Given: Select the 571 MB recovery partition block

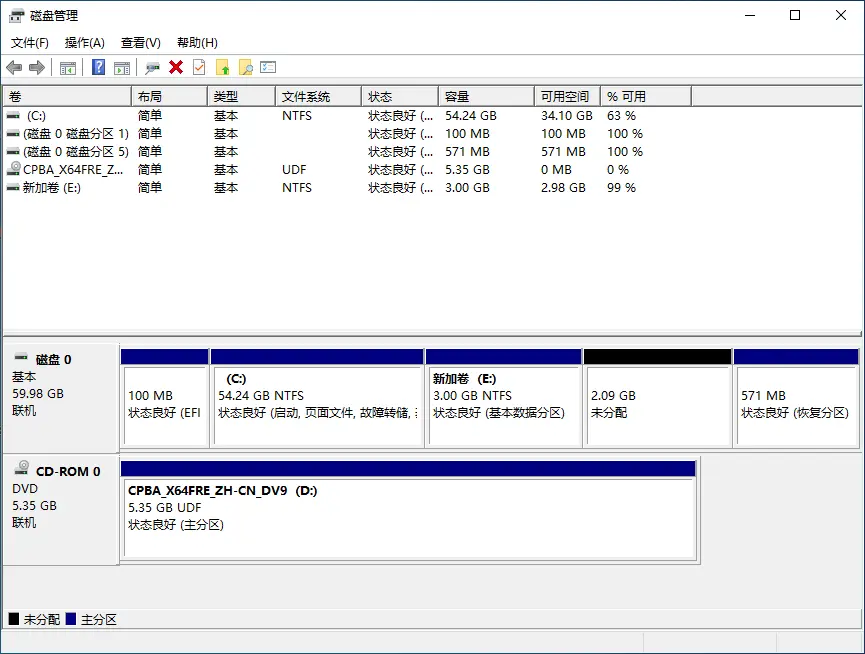Looking at the screenshot, I should tap(796, 398).
